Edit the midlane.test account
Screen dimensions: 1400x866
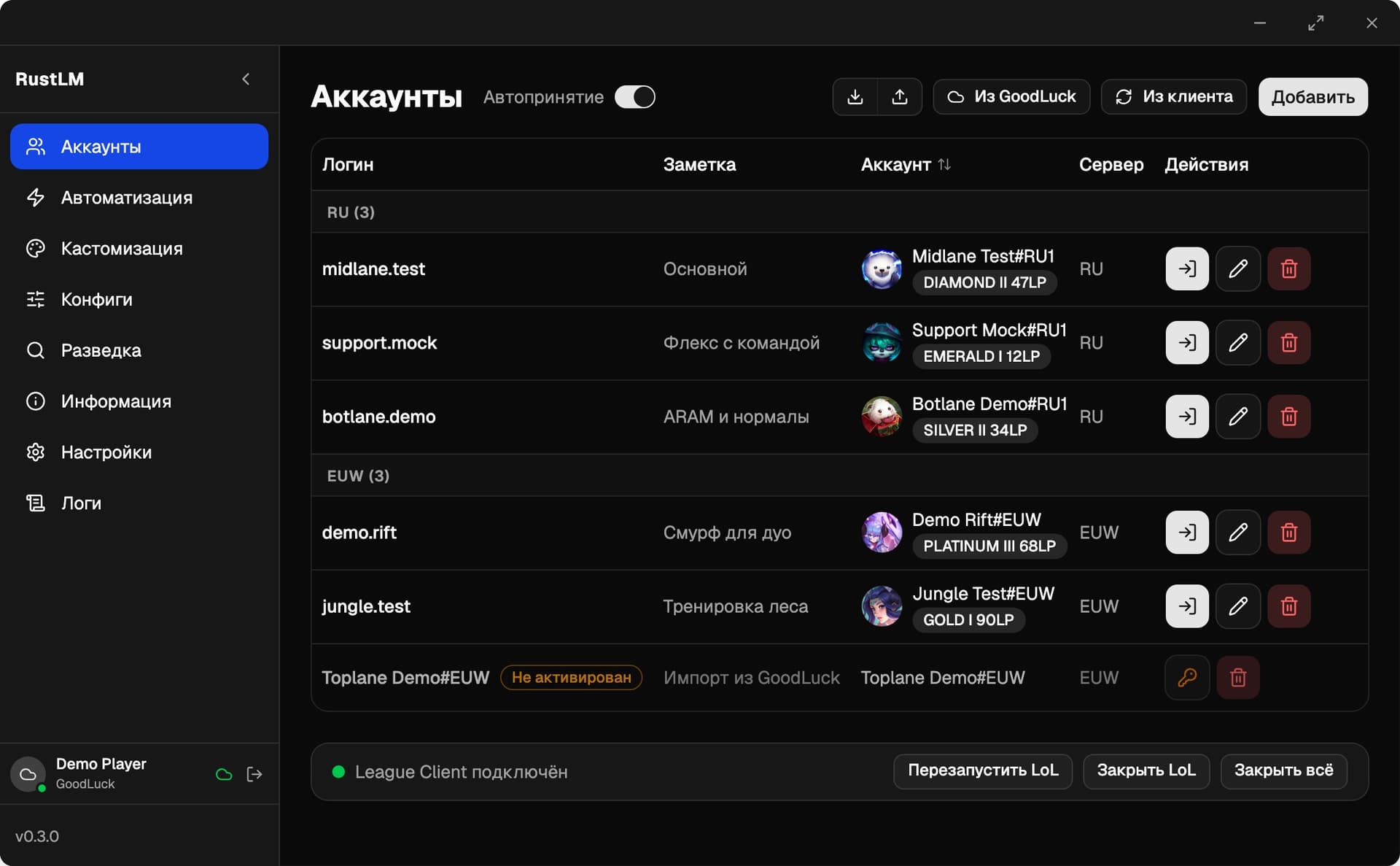click(1238, 269)
